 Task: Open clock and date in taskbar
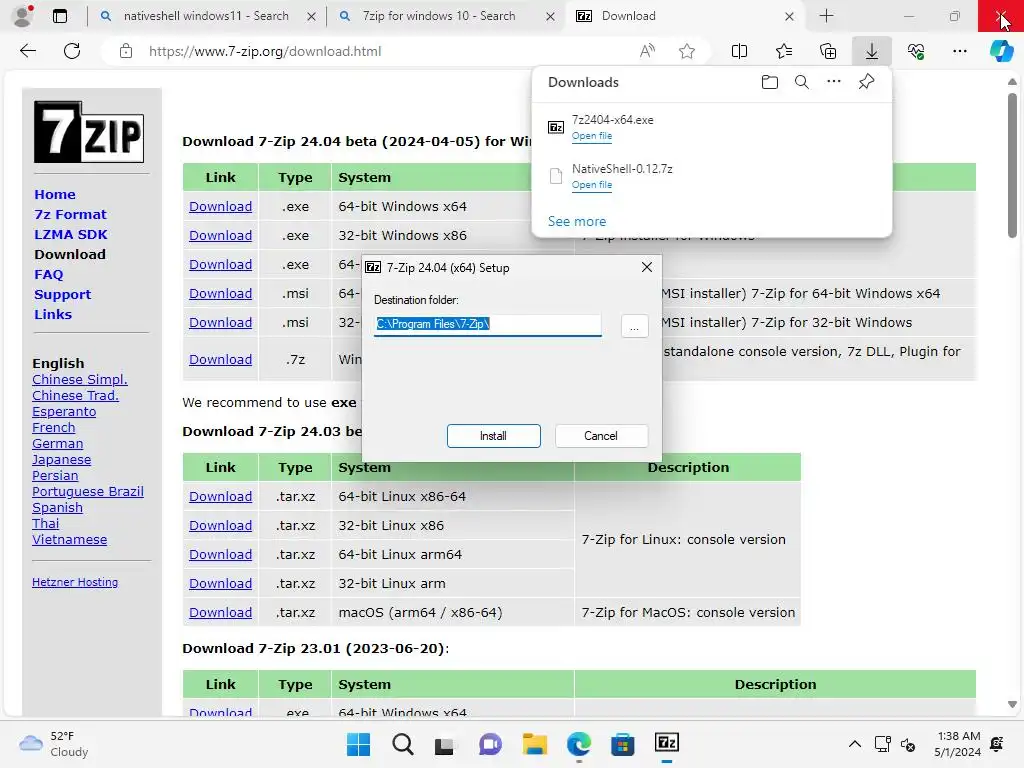[957, 744]
